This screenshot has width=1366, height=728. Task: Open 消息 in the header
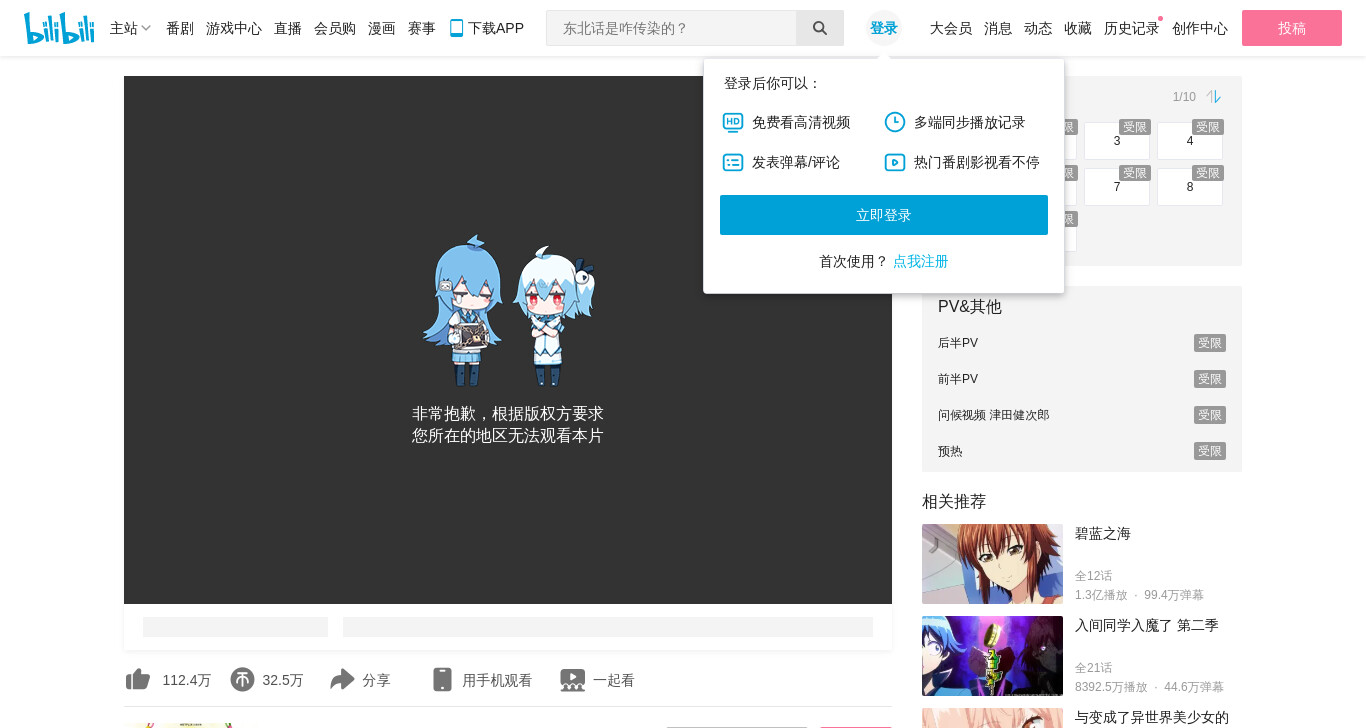[998, 28]
